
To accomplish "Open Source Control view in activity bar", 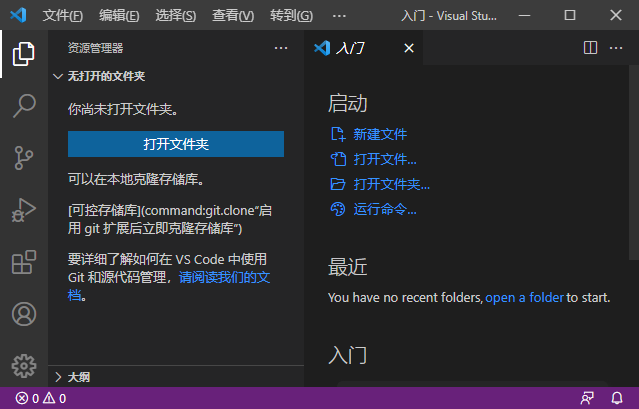I will tap(24, 158).
